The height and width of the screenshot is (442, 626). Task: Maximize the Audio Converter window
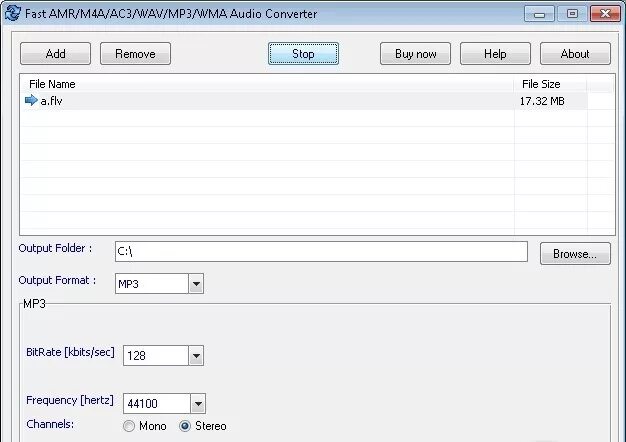572,14
